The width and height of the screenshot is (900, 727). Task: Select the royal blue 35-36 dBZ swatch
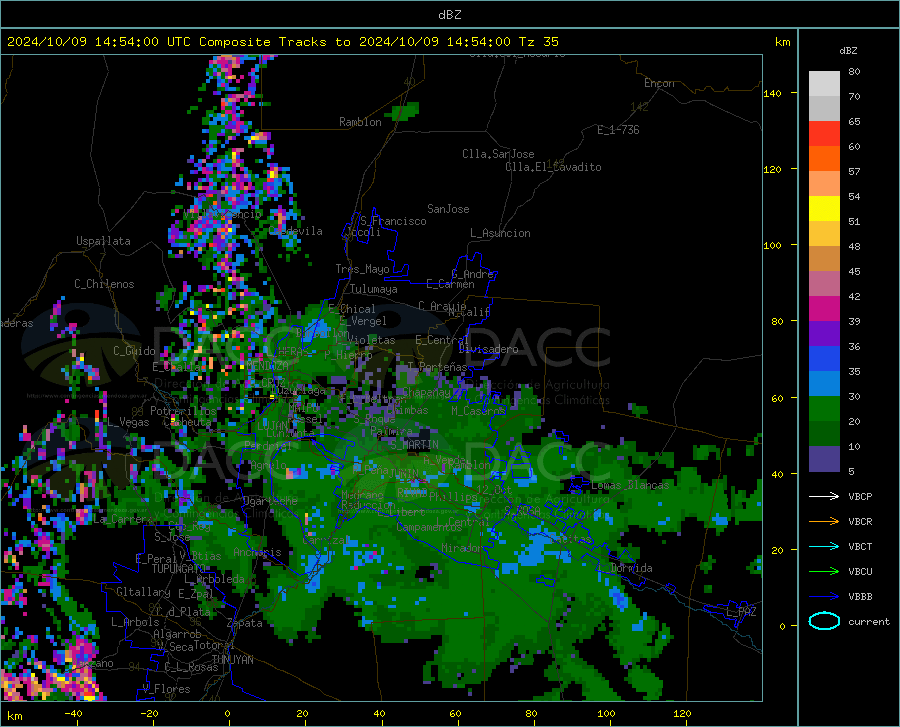[x=824, y=359]
